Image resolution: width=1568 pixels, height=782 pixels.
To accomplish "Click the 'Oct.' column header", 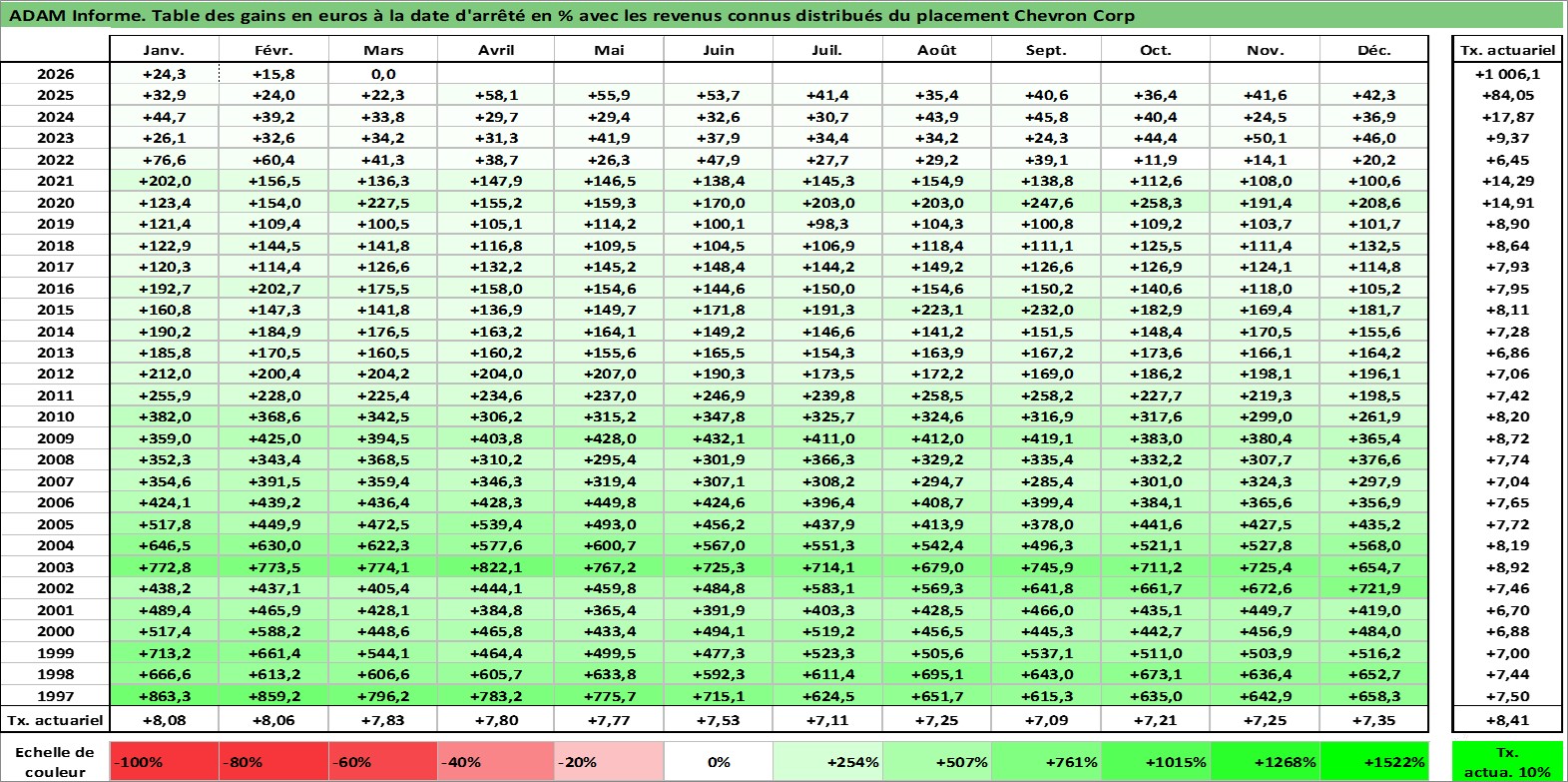I will tap(1156, 50).
